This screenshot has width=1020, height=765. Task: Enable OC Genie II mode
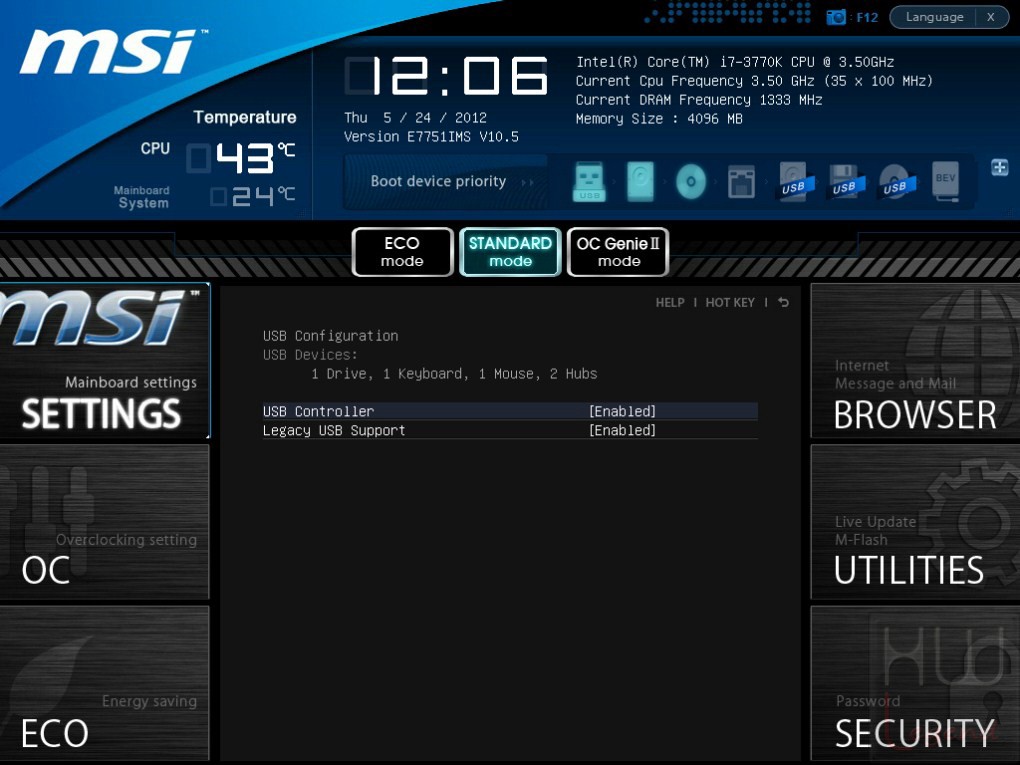tap(618, 252)
